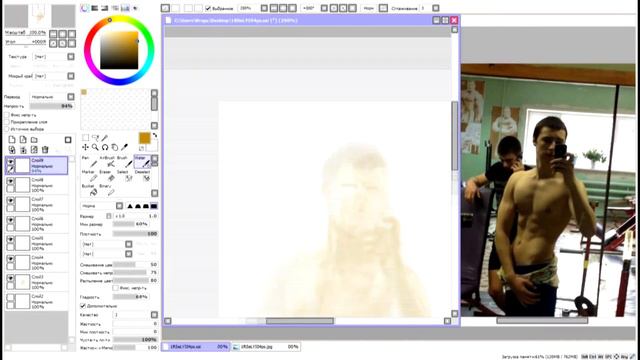640x360 pixels.
Task: Select the Eraser tool
Action: coord(108,176)
